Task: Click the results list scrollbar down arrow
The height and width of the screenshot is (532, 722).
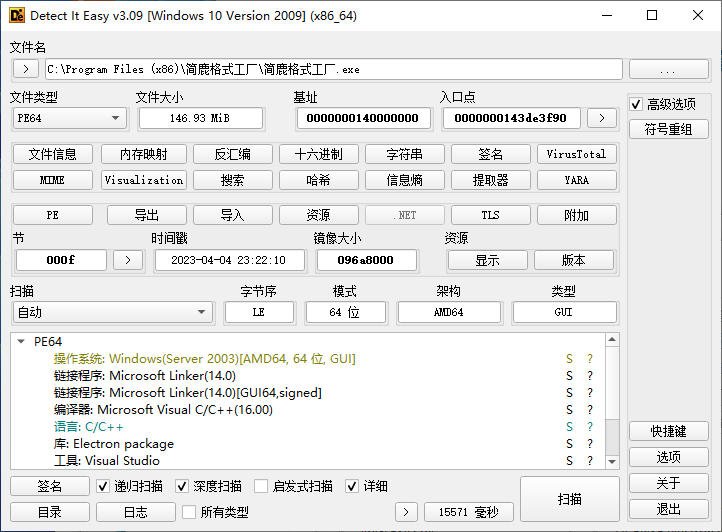Action: (x=612, y=461)
